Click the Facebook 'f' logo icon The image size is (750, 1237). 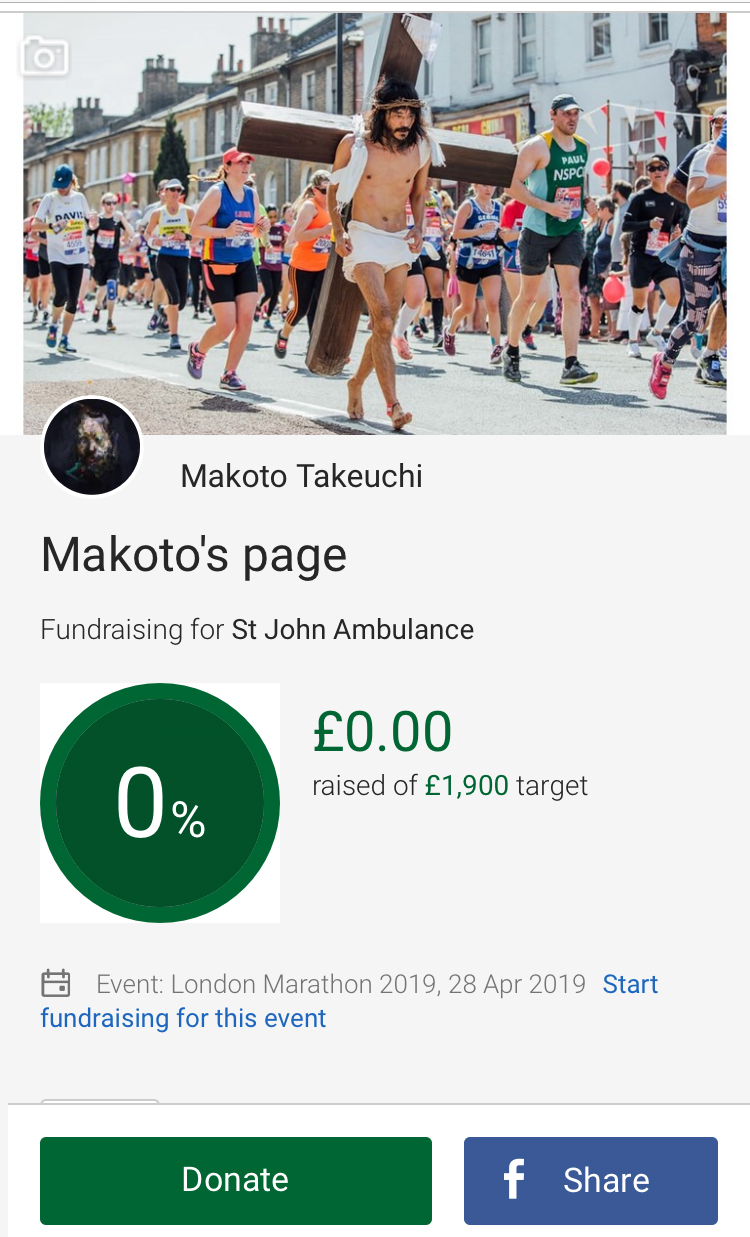click(514, 1180)
